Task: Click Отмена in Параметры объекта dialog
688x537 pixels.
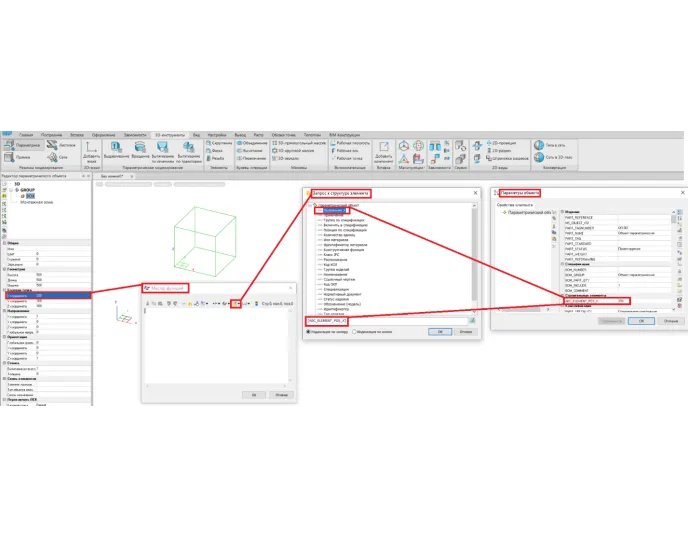Action: 671,321
